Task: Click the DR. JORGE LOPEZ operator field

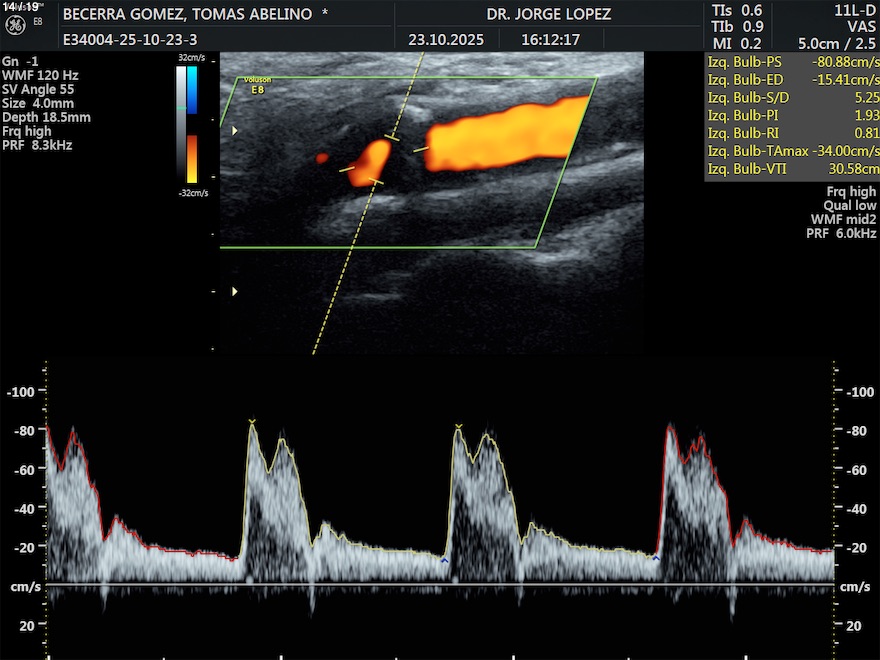Action: pyautogui.click(x=548, y=15)
